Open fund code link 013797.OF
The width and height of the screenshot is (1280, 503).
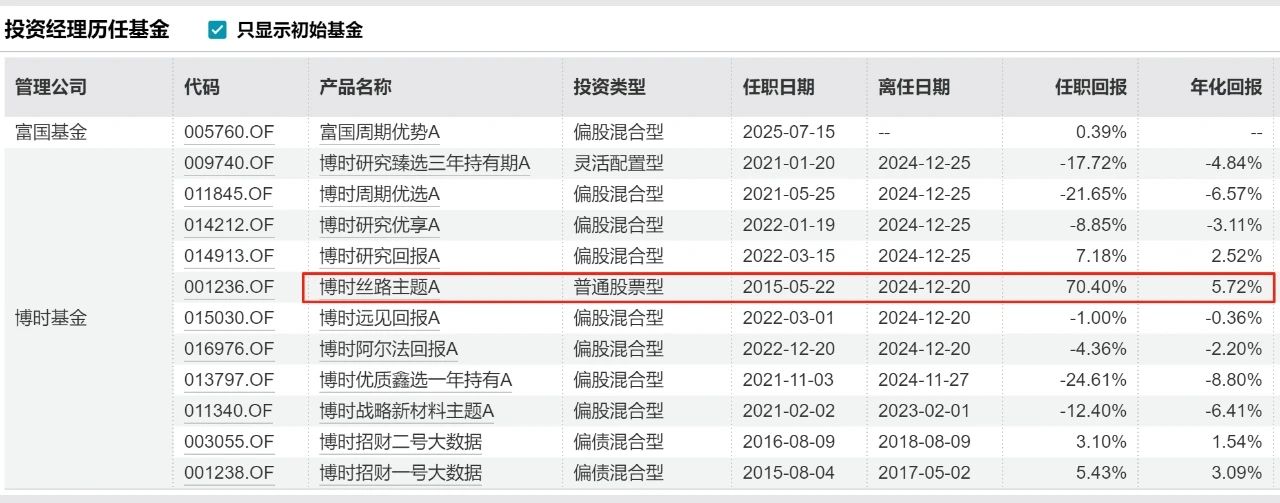coord(229,380)
